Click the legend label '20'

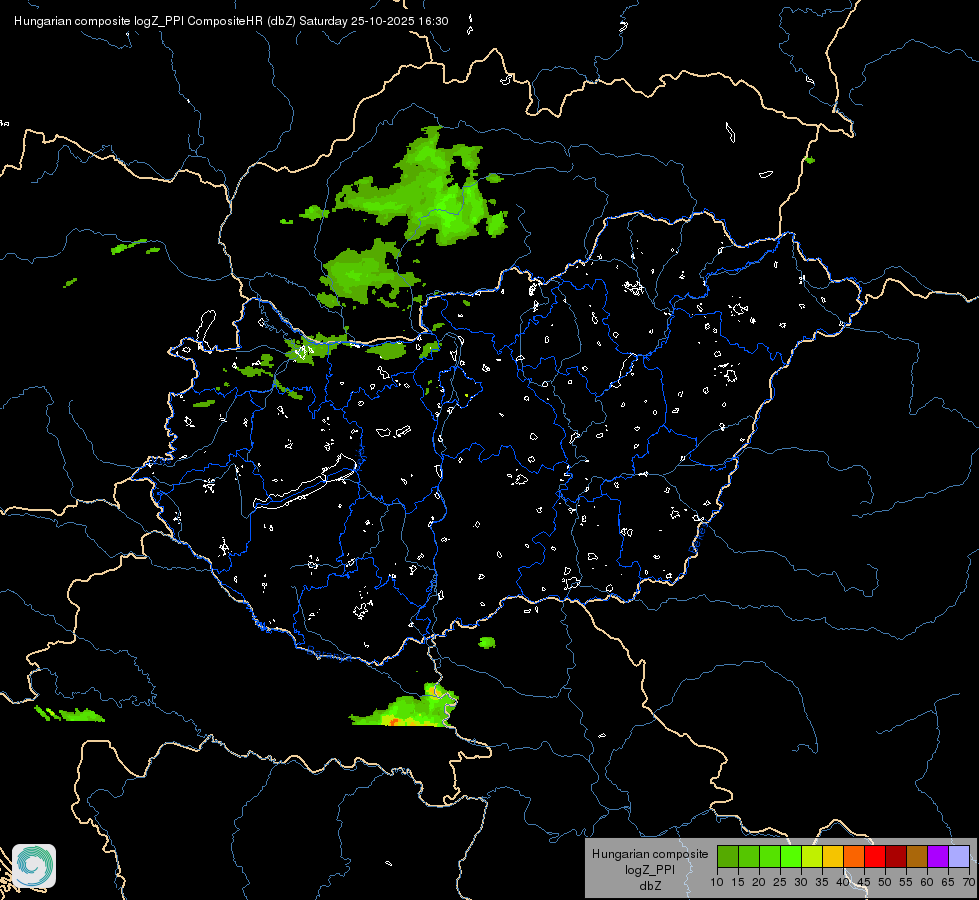pos(759,883)
